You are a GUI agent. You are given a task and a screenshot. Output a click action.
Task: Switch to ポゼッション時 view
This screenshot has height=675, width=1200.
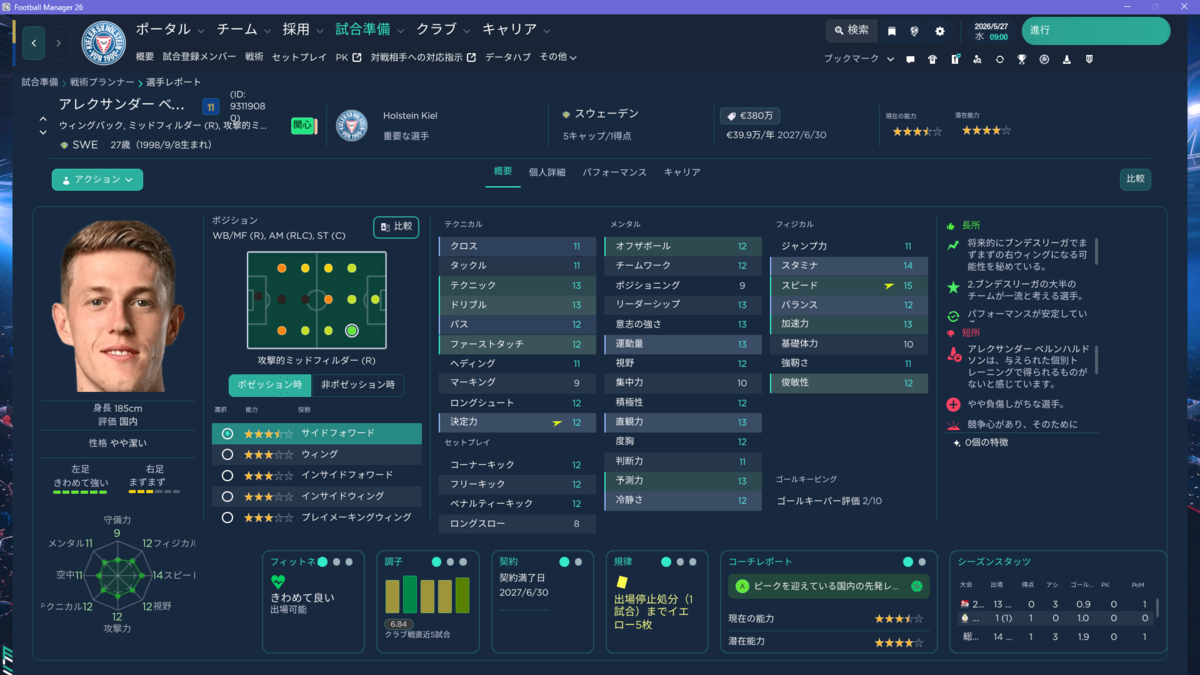tap(269, 385)
